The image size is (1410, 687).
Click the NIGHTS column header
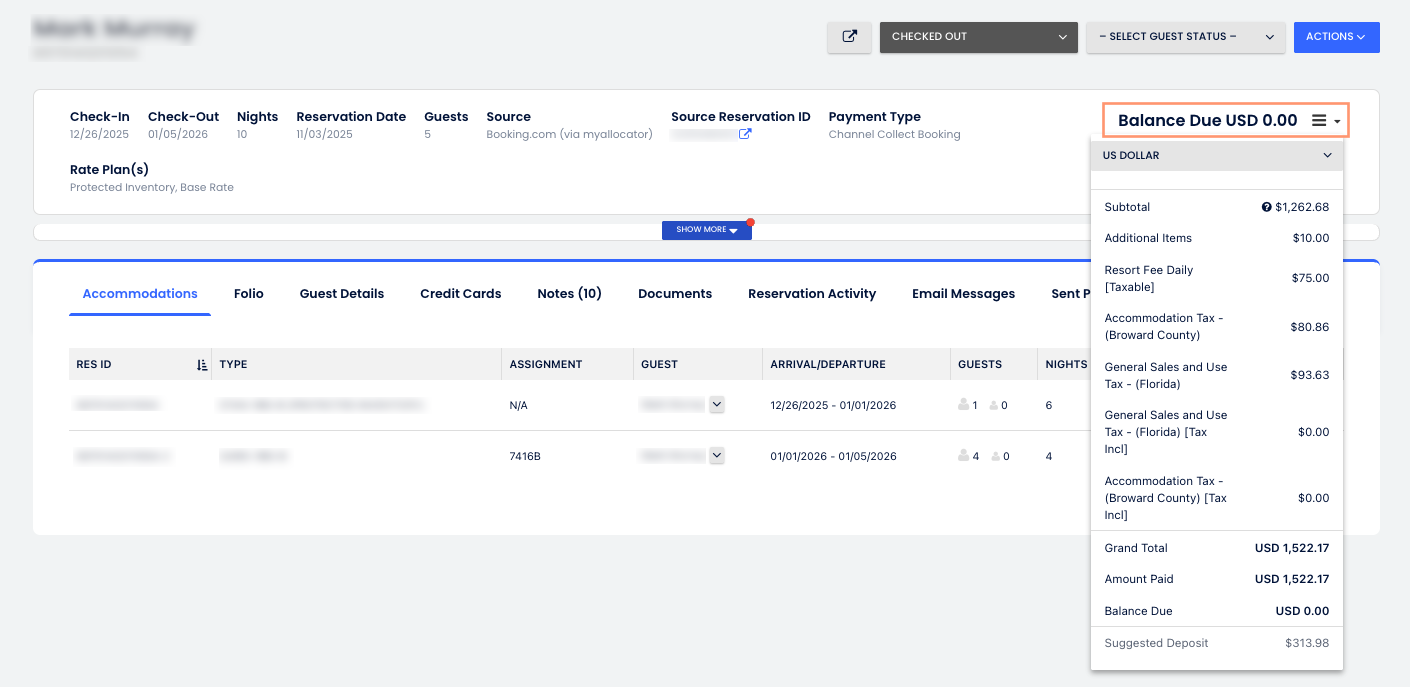[1066, 365]
